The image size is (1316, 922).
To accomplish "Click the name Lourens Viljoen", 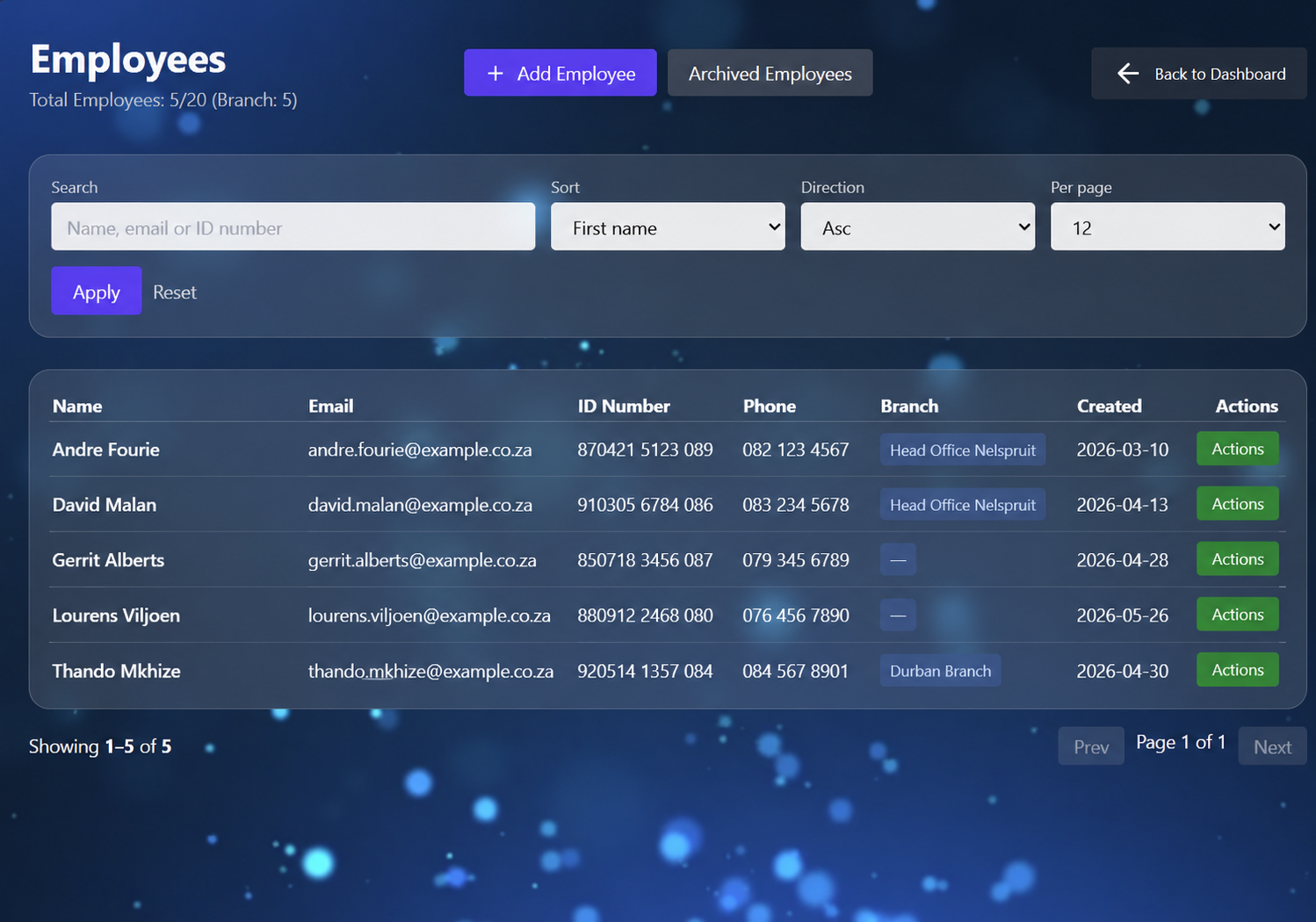I will [x=116, y=616].
